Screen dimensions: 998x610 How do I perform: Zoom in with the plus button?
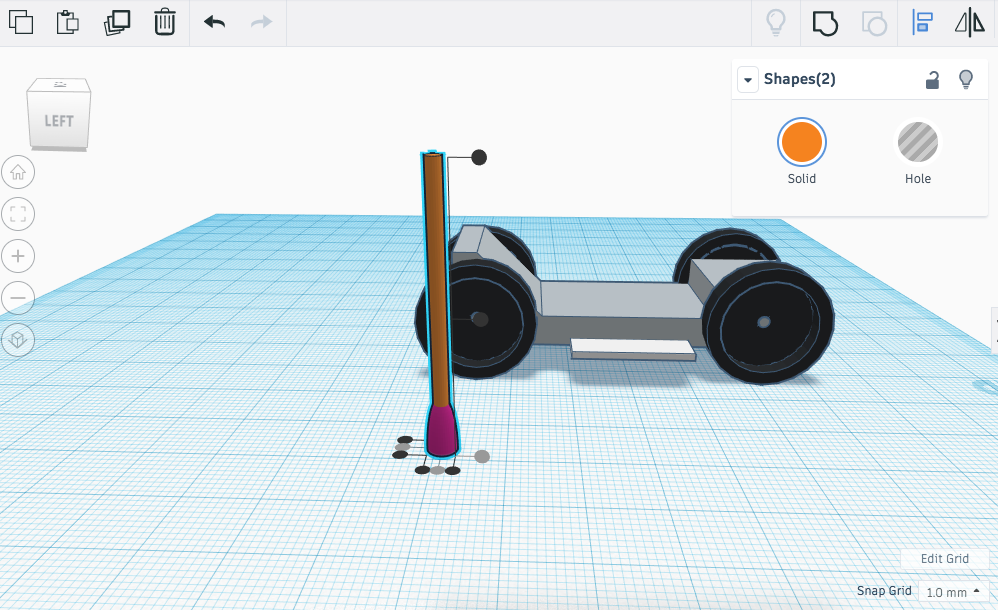click(x=18, y=256)
